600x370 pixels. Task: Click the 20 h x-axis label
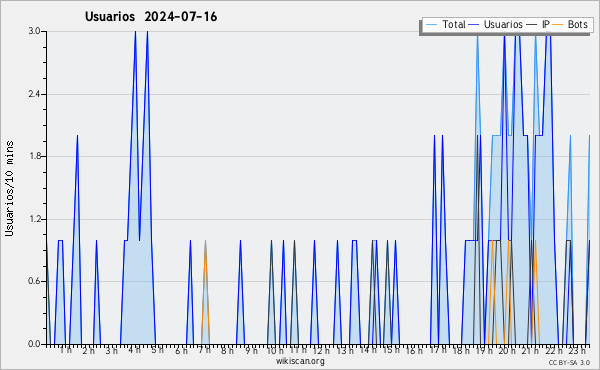click(x=507, y=351)
